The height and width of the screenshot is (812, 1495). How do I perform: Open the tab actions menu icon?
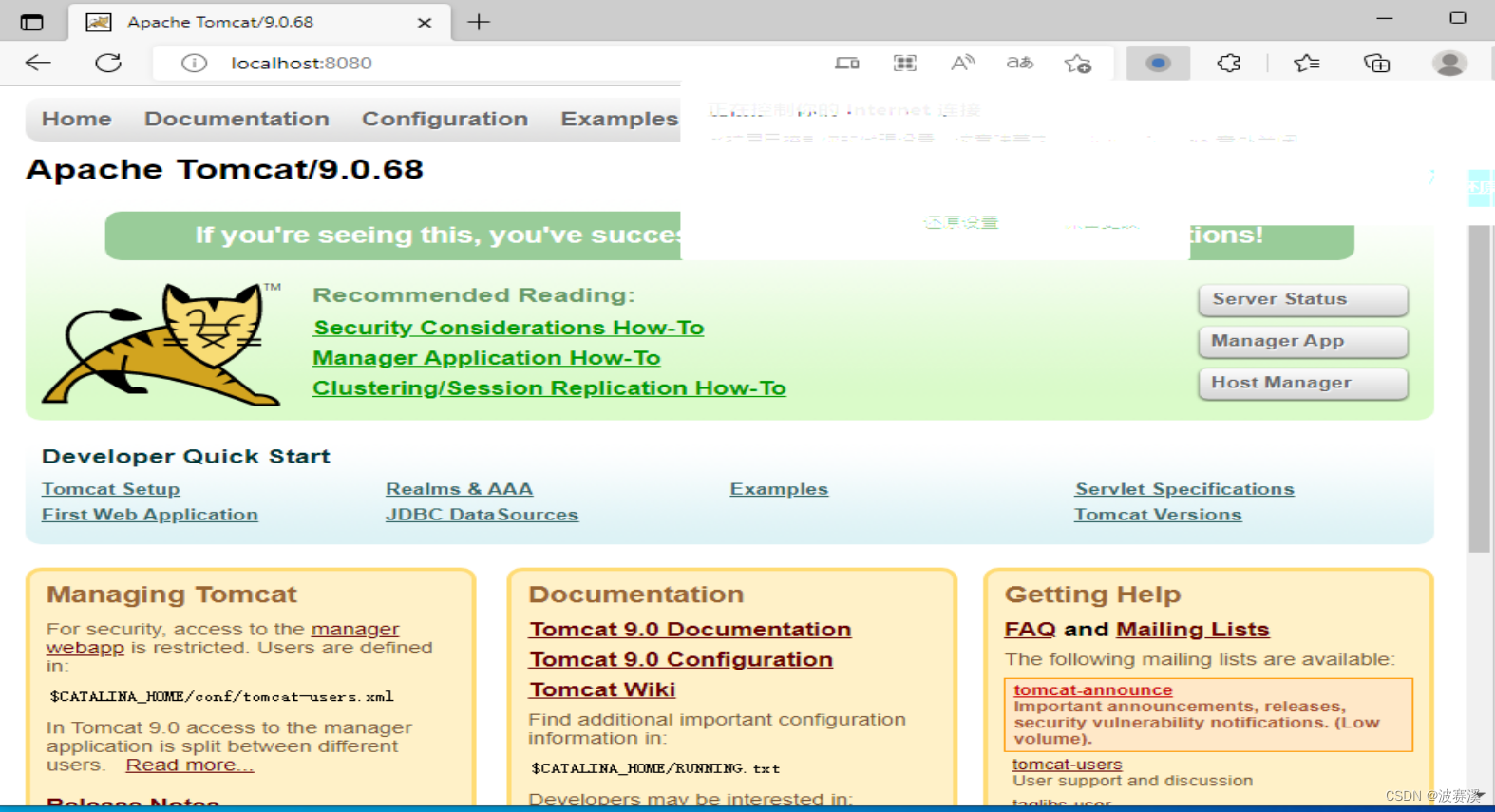[32, 22]
